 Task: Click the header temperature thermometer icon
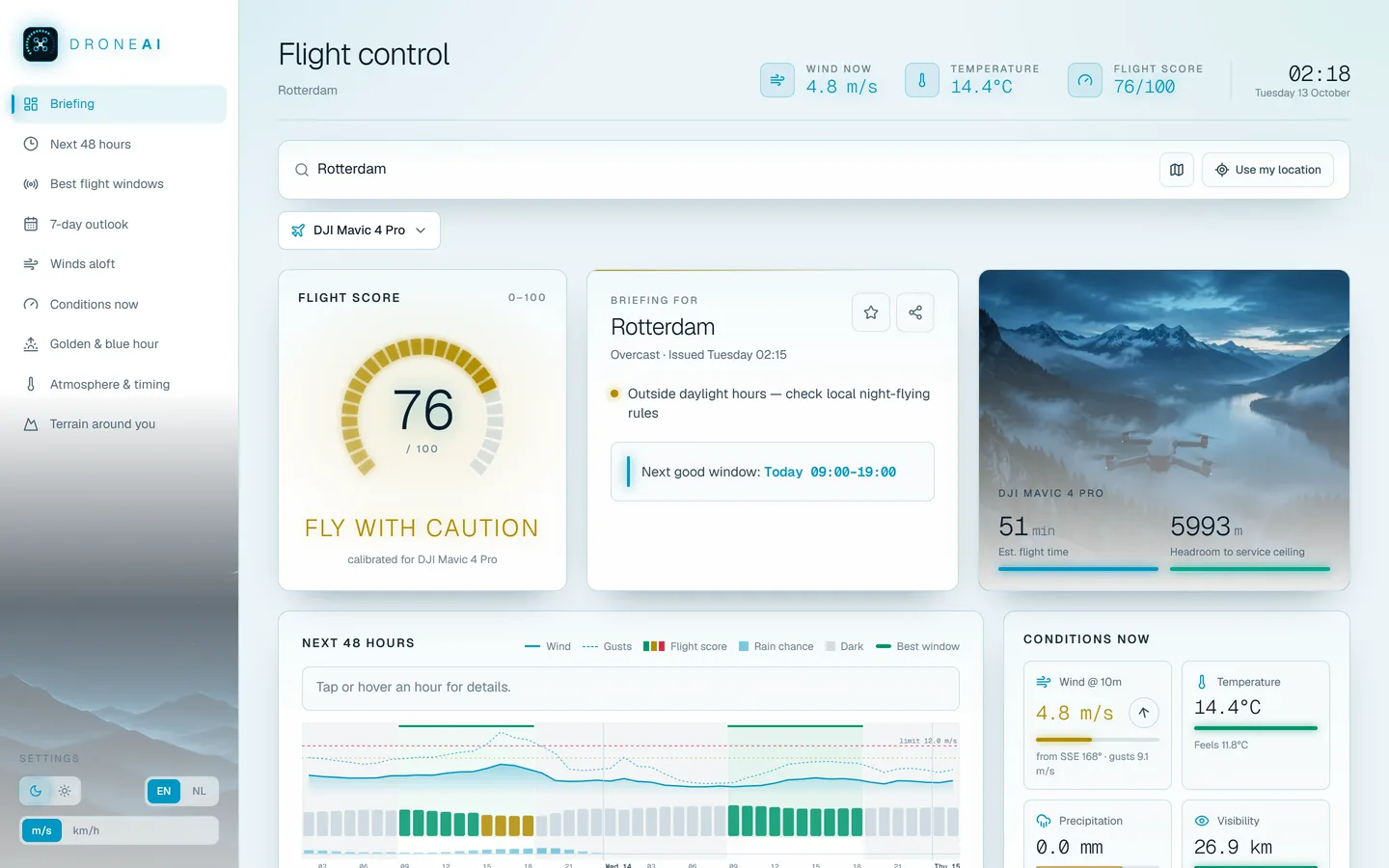point(922,80)
